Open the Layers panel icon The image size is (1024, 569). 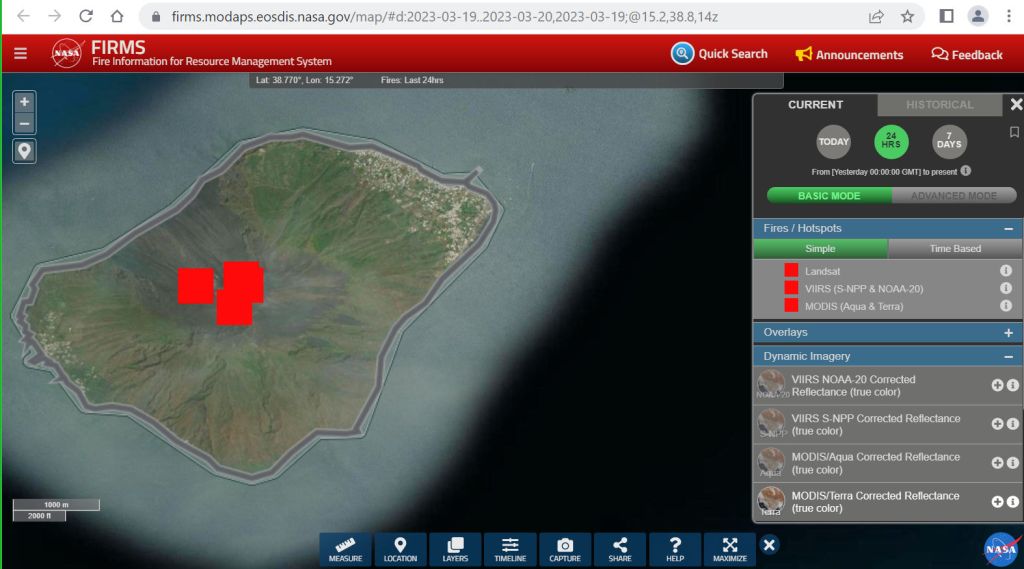[x=455, y=550]
